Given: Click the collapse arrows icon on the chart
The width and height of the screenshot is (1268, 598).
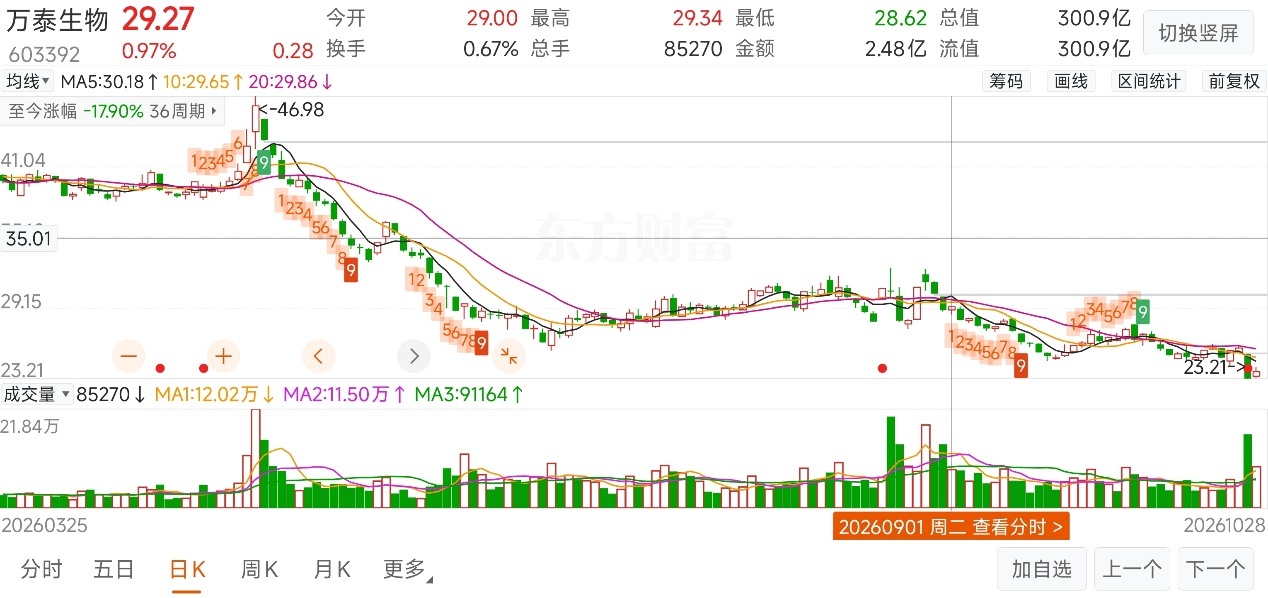Looking at the screenshot, I should click(508, 355).
